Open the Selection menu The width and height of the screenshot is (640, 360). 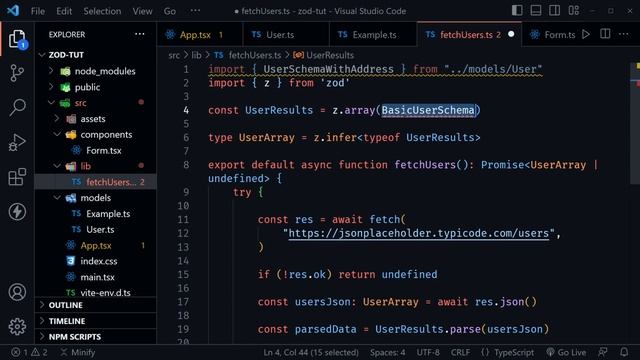[102, 11]
